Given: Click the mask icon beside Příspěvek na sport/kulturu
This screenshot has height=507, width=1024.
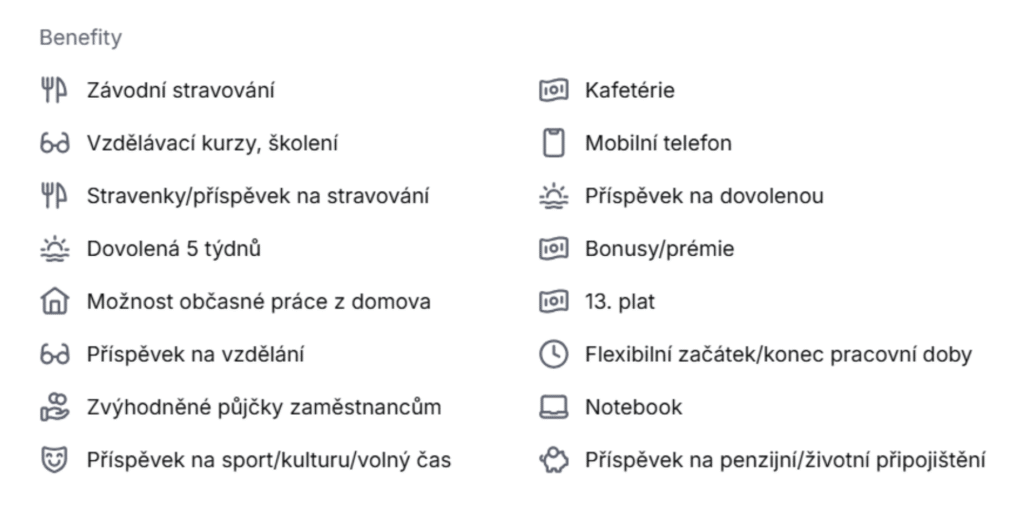Looking at the screenshot, I should click(53, 460).
